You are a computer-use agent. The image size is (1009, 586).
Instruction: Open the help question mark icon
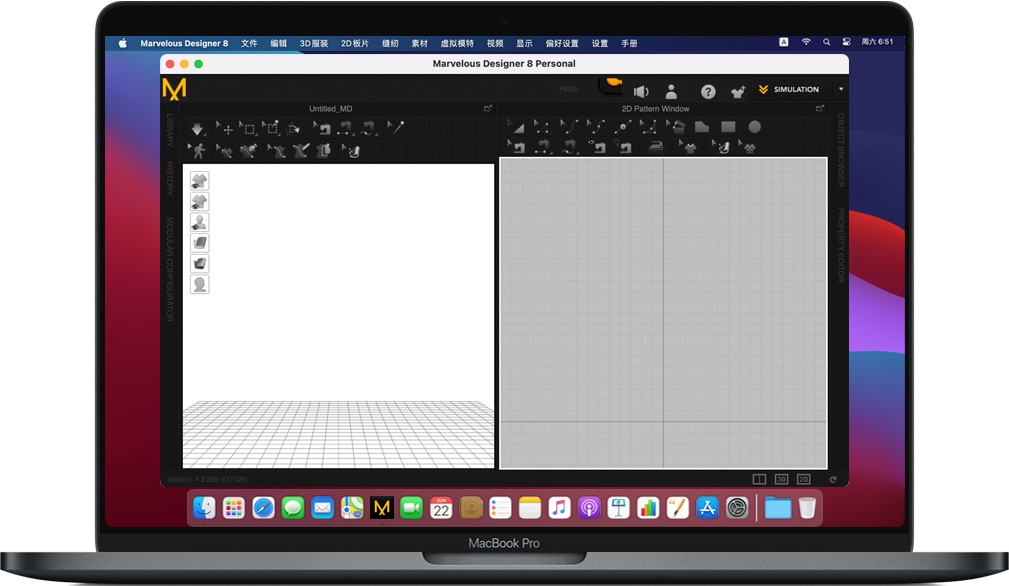pos(708,91)
